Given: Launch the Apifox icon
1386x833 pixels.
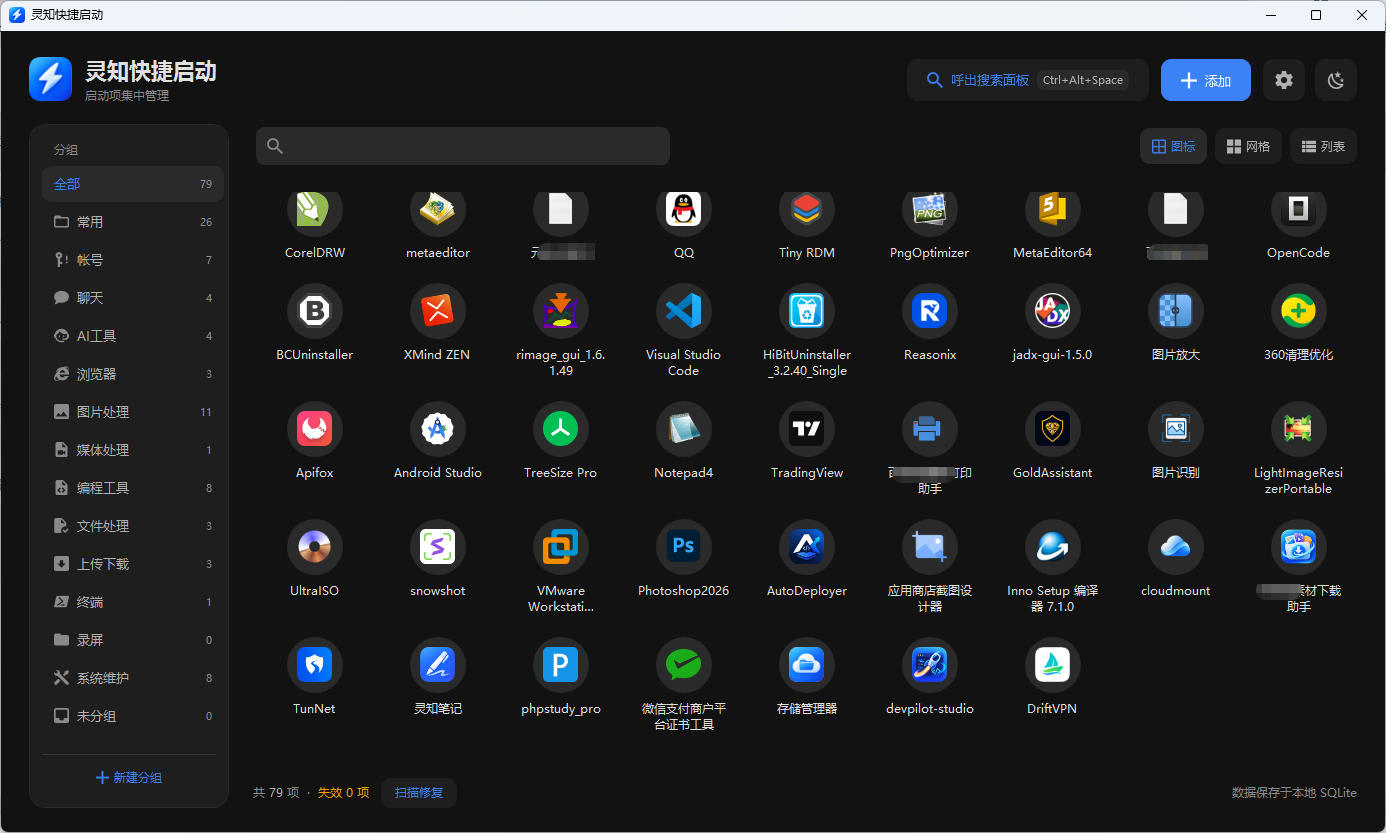Looking at the screenshot, I should pyautogui.click(x=315, y=429).
